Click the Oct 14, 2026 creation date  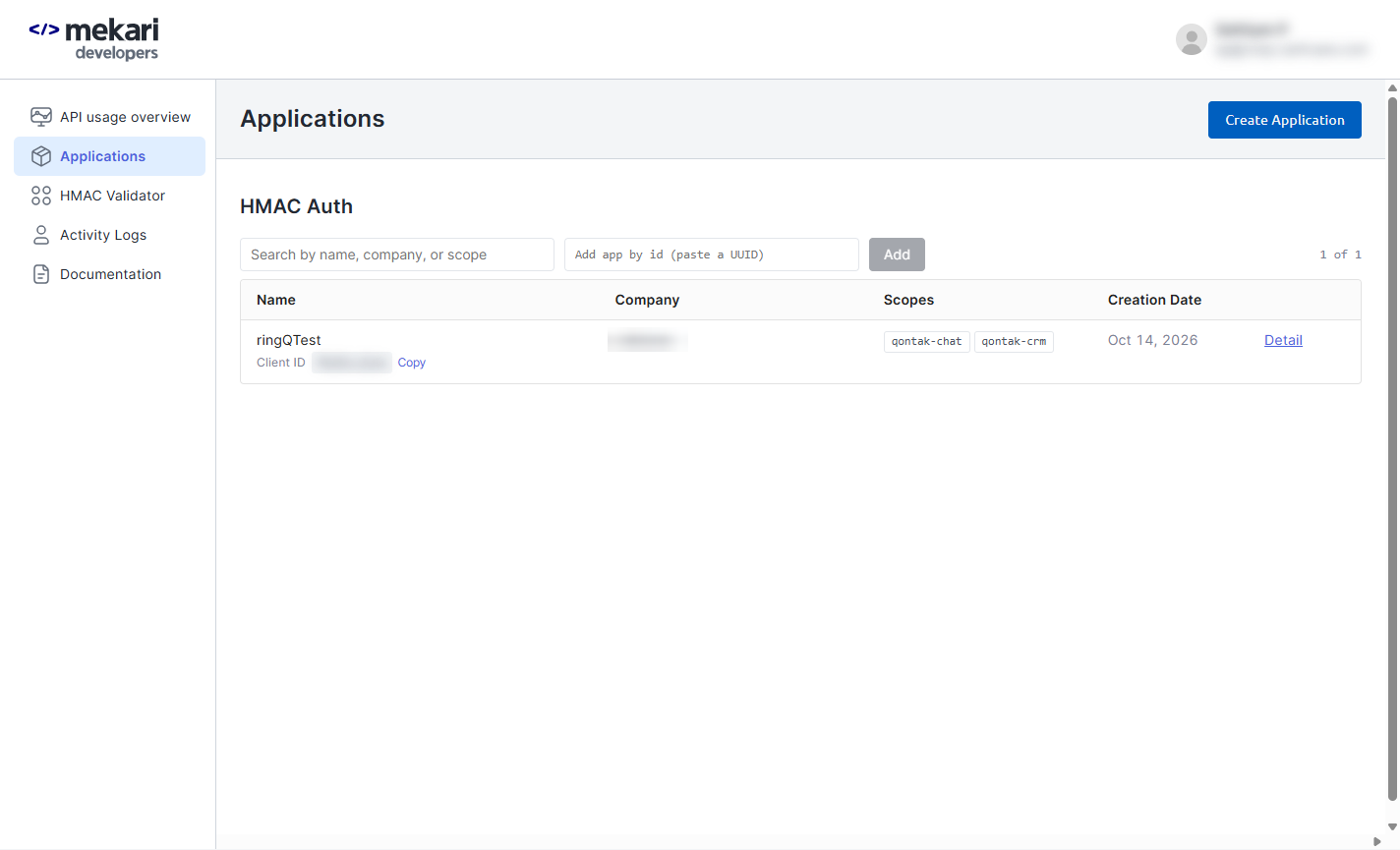coord(1152,340)
